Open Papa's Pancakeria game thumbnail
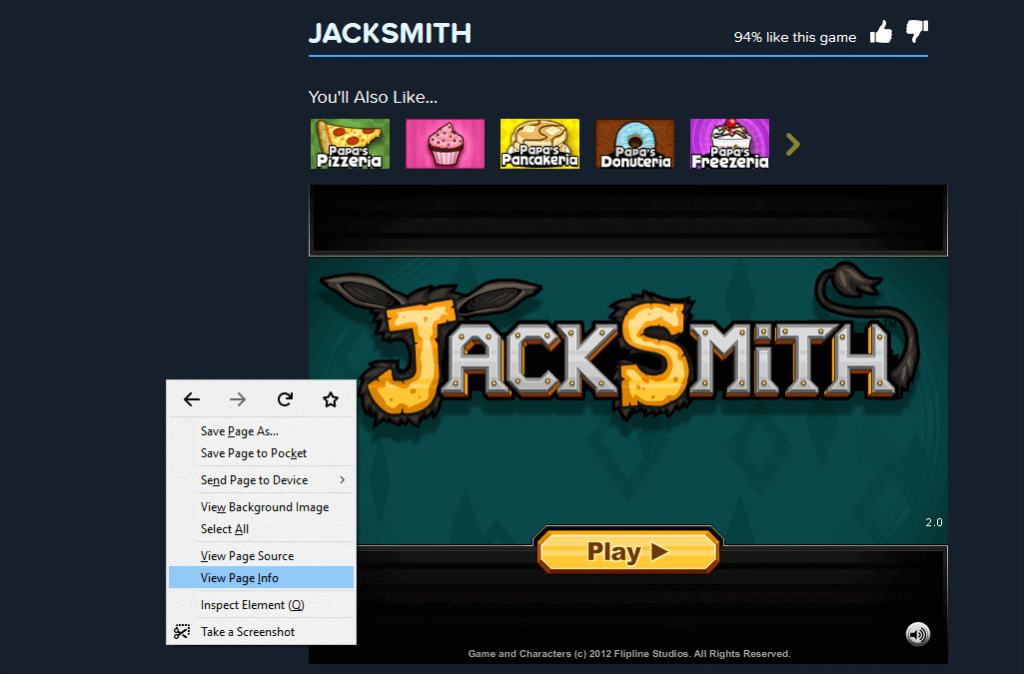Image resolution: width=1024 pixels, height=674 pixels. pyautogui.click(x=539, y=144)
